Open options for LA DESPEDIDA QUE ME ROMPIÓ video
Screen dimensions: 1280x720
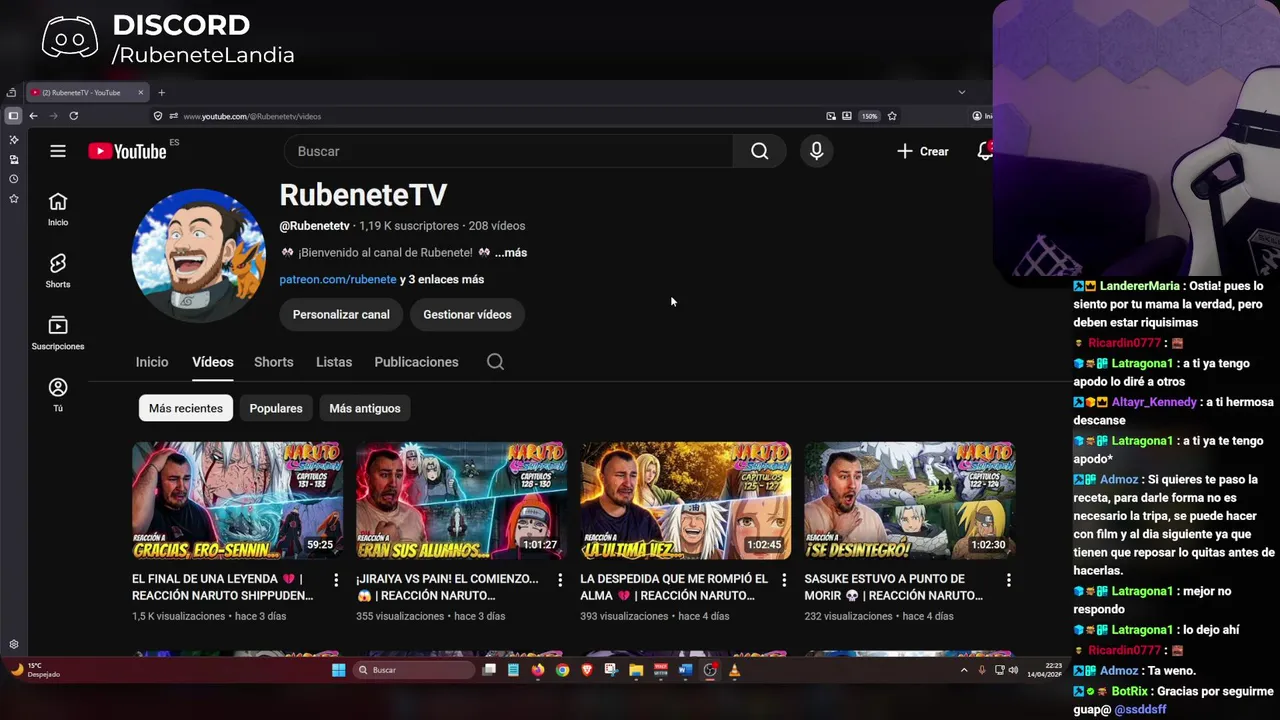(x=784, y=580)
